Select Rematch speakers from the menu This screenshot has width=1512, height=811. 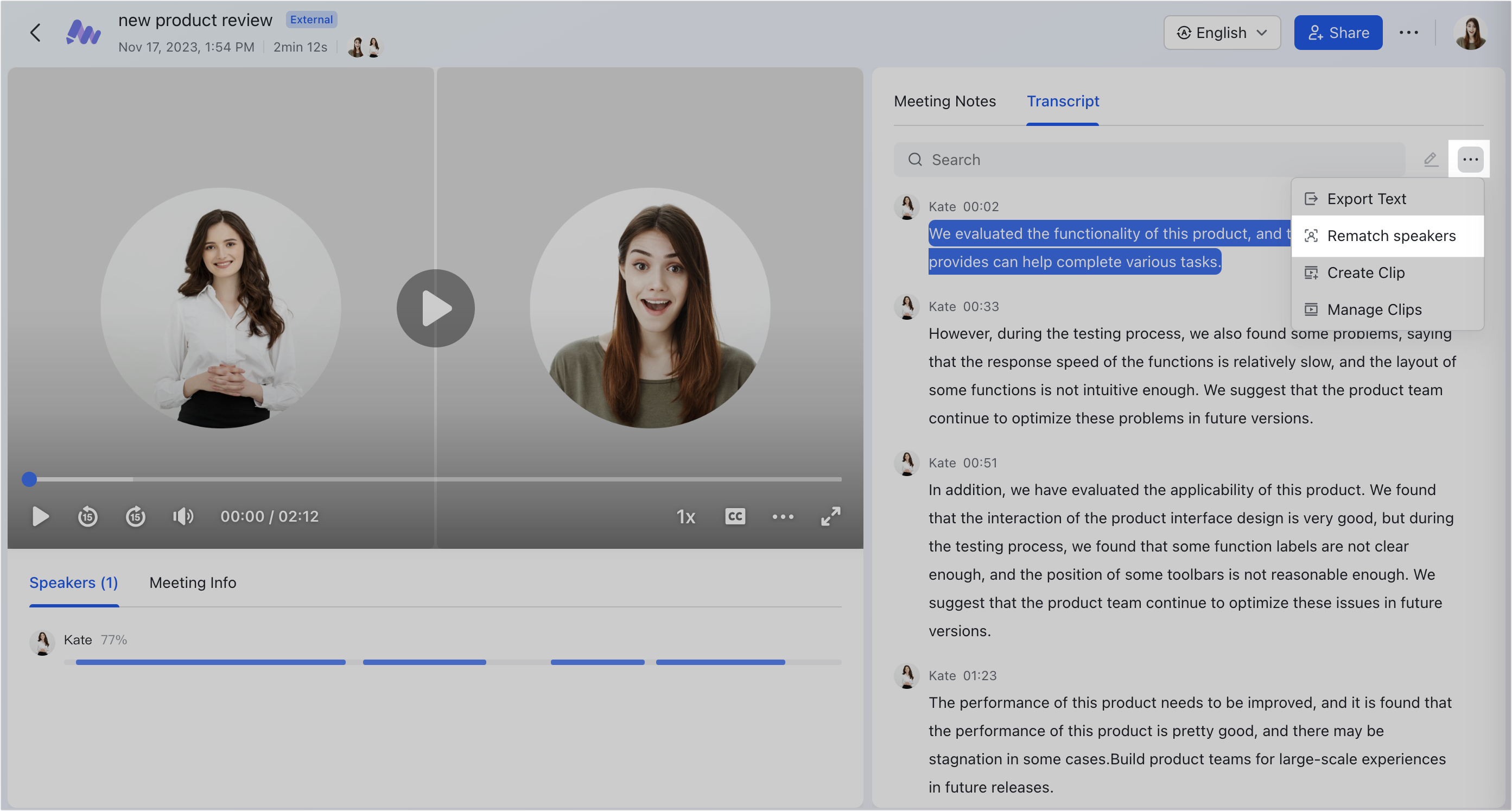click(1391, 236)
